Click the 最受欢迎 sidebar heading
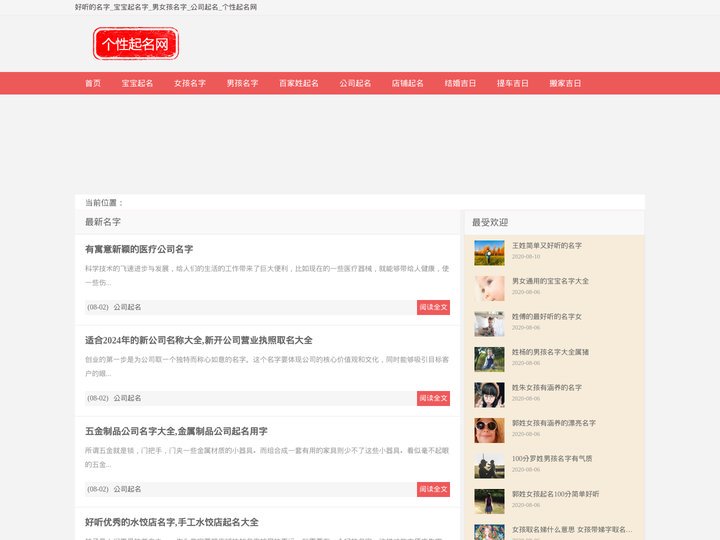The height and width of the screenshot is (540, 720). tap(490, 222)
